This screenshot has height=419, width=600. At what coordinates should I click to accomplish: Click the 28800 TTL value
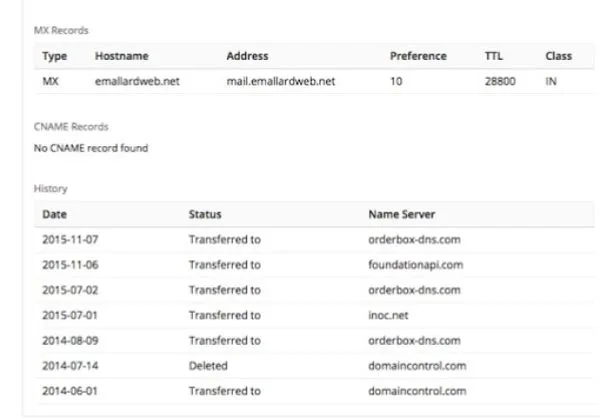(x=500, y=81)
